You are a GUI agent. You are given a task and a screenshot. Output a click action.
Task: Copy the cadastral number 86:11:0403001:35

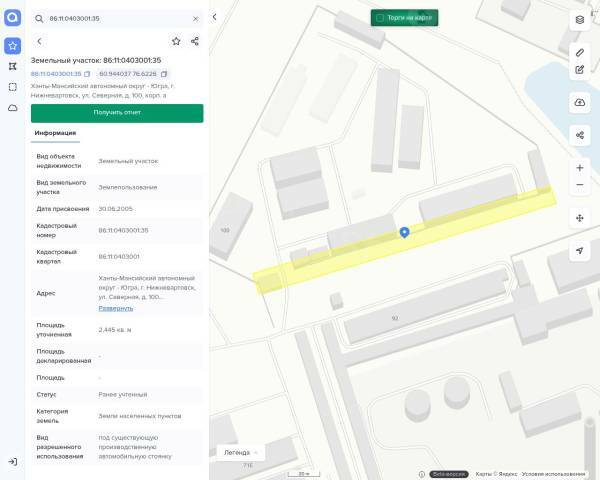(x=87, y=74)
